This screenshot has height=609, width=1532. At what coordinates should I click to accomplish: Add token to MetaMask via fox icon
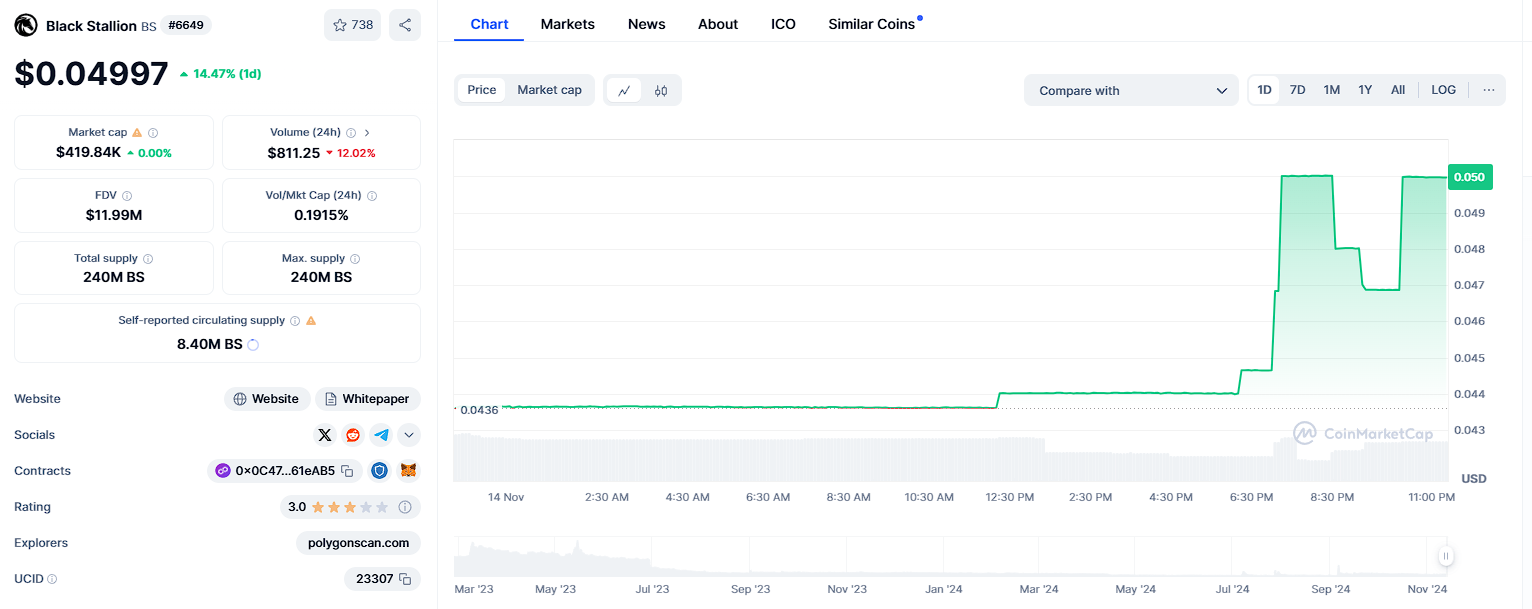point(408,471)
